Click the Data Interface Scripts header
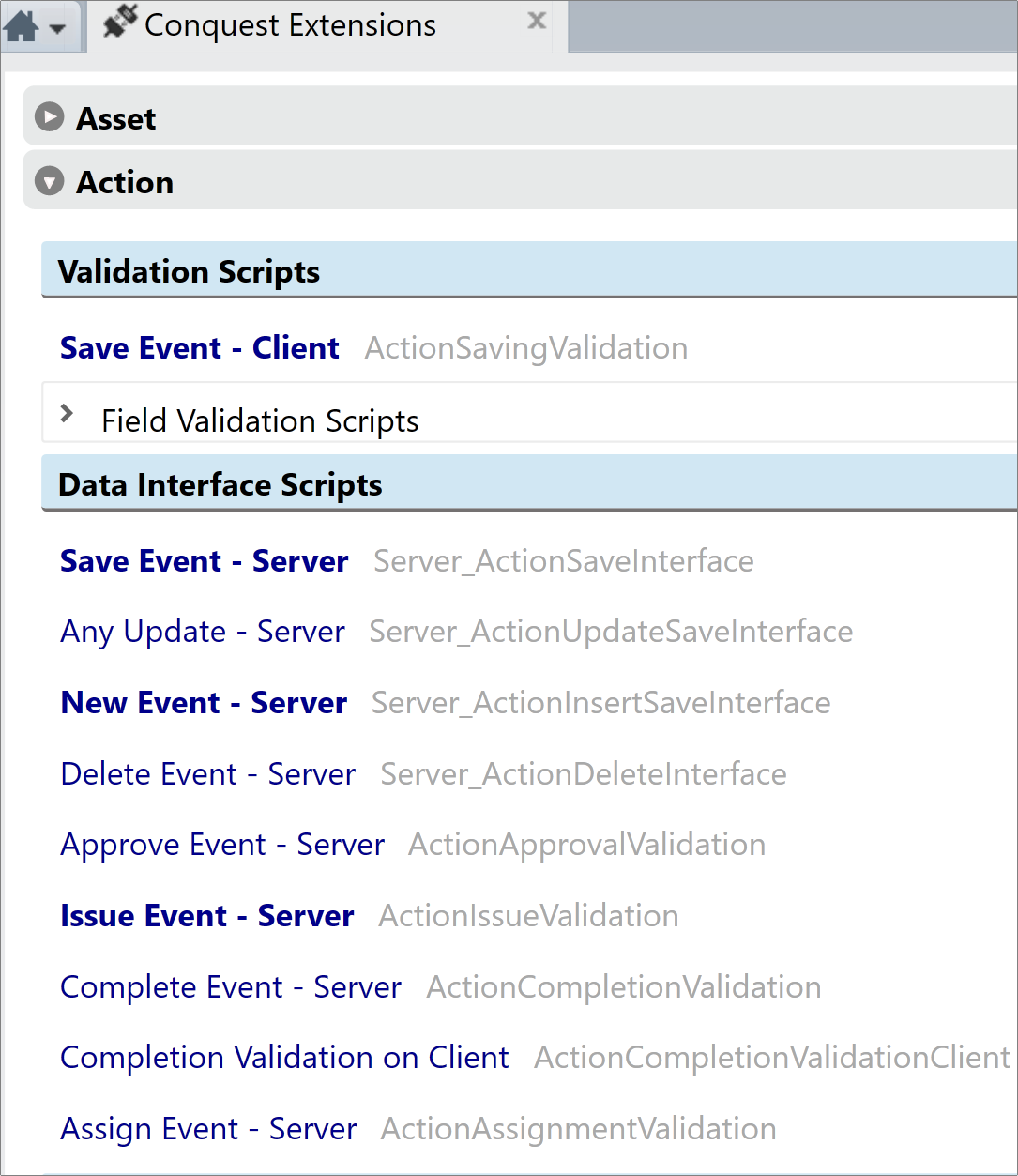The width and height of the screenshot is (1018, 1176). [x=529, y=483]
